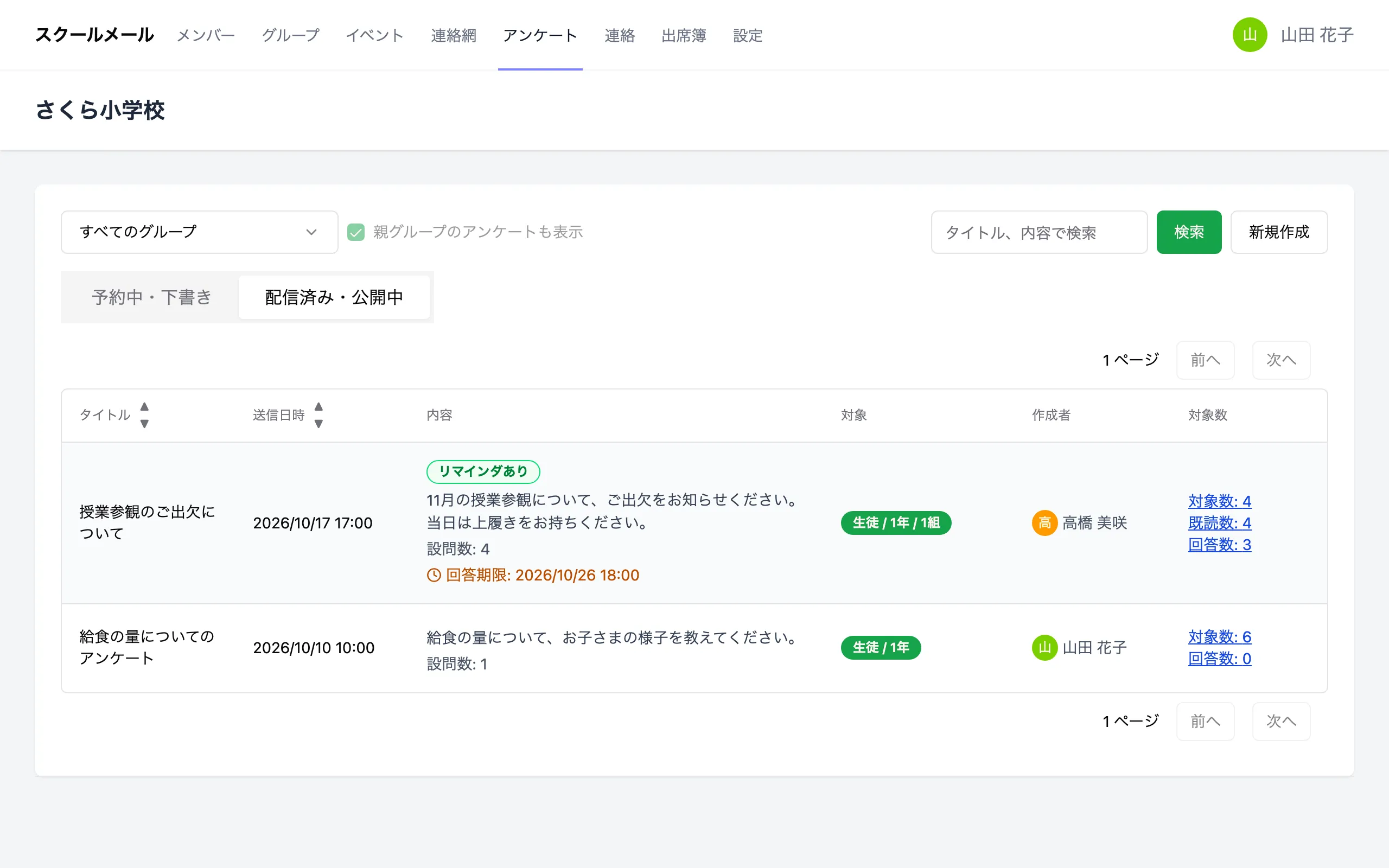Viewport: 1389px width, 868px height.
Task: Click the 生徒 / 1年 / 1組 badge
Action: tap(896, 523)
